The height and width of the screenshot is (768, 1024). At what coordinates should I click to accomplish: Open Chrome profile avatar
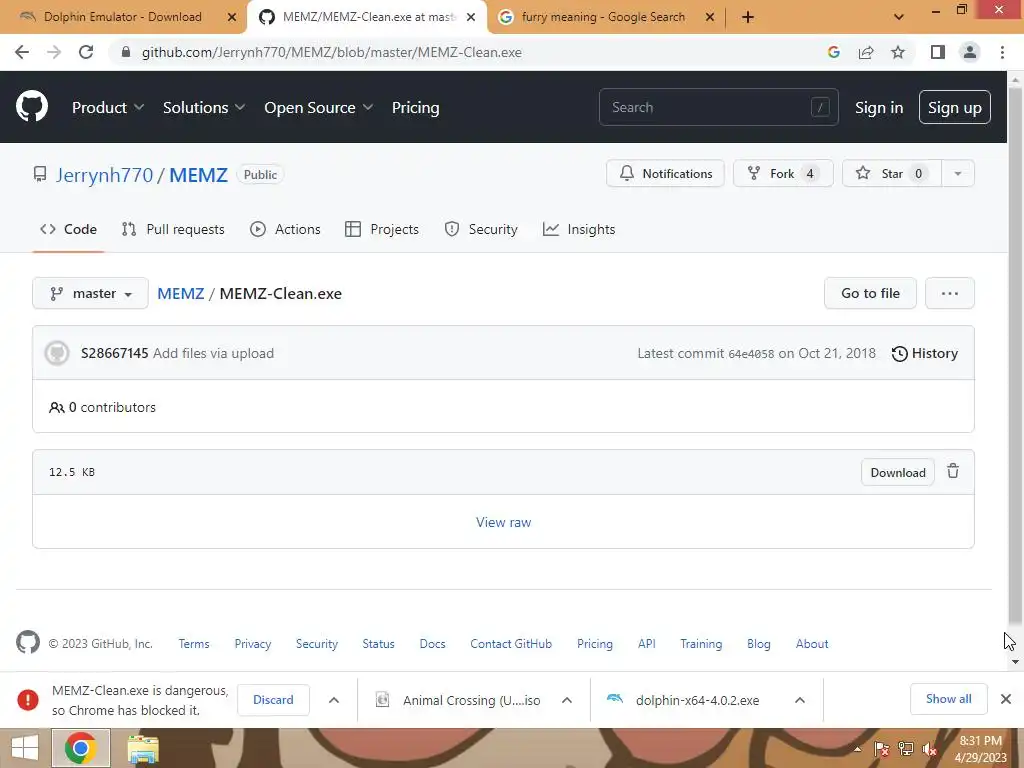click(x=970, y=52)
